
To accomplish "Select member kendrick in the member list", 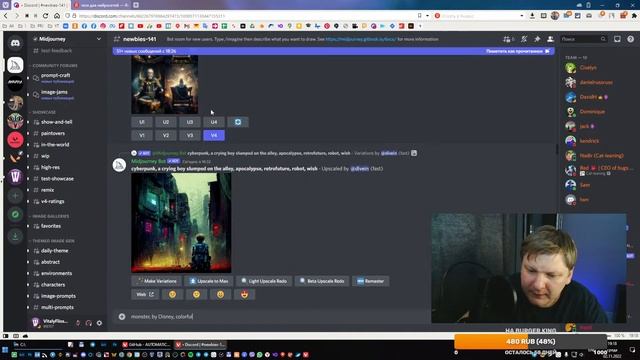I will click(589, 141).
